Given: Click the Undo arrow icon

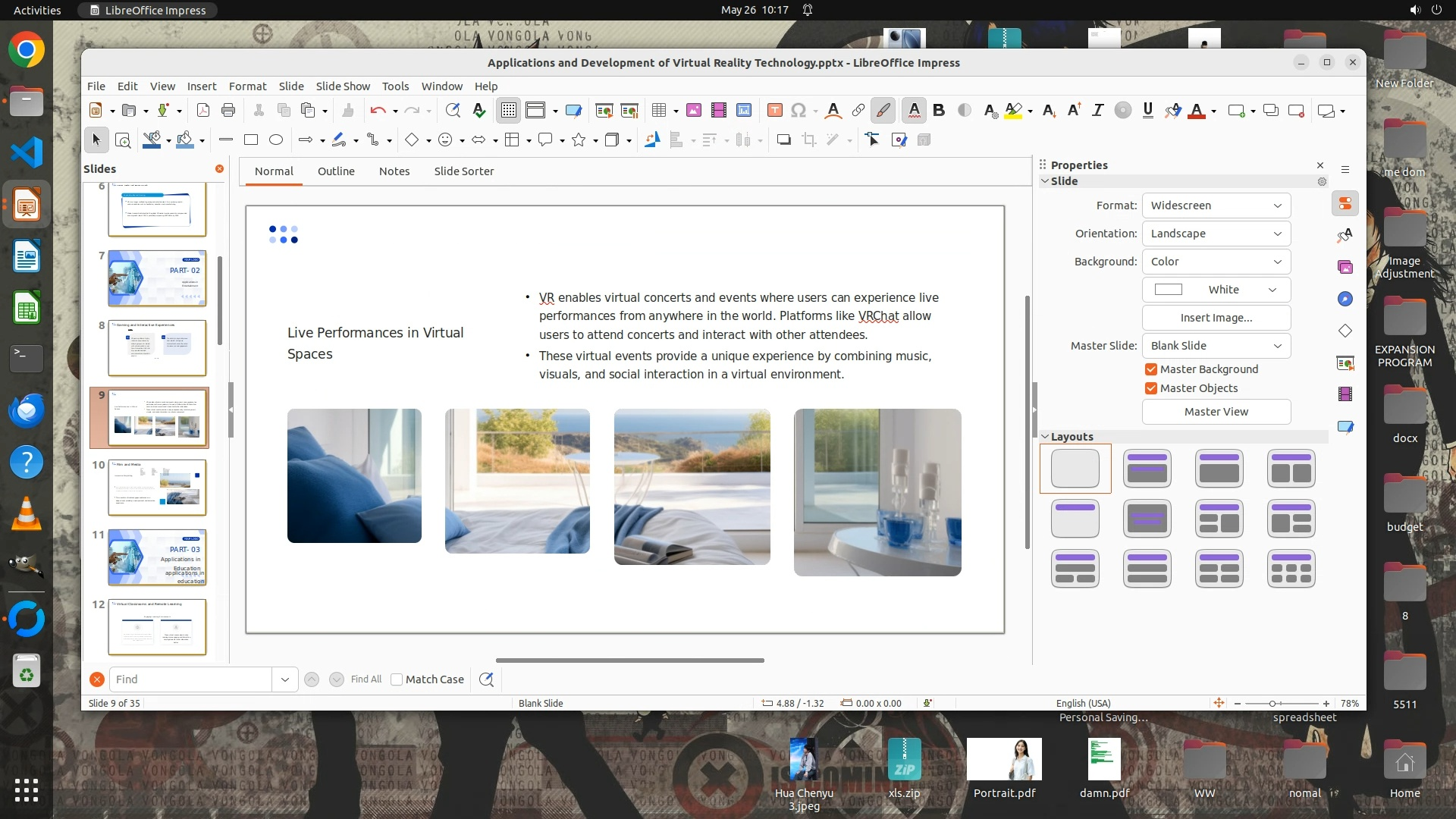Looking at the screenshot, I should [x=378, y=111].
